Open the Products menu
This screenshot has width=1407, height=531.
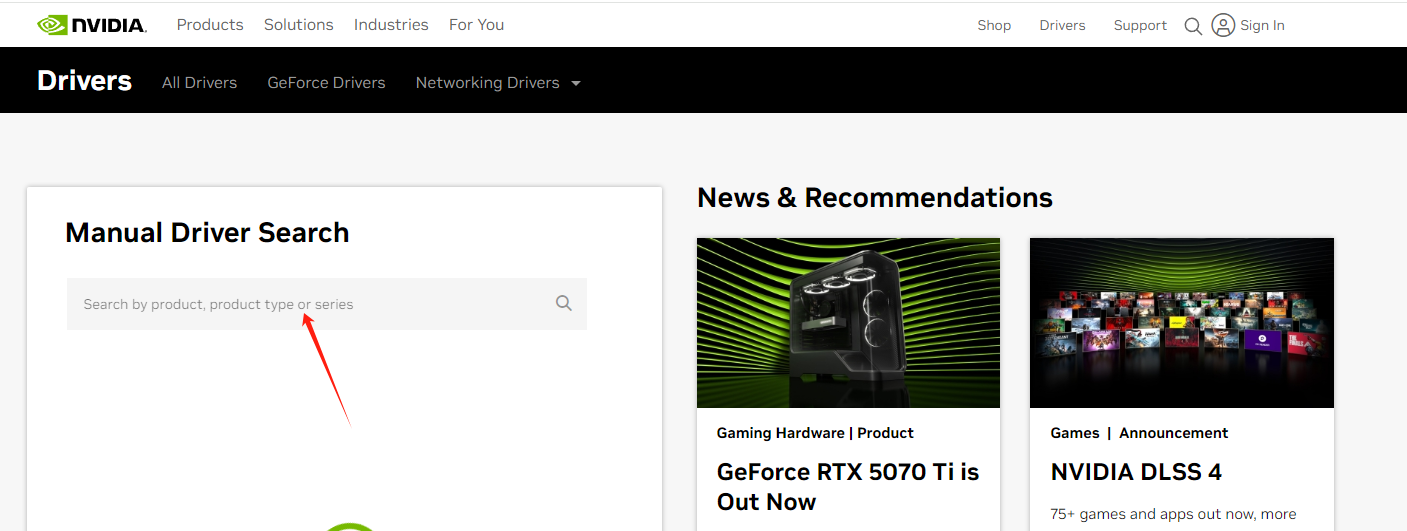click(x=210, y=25)
